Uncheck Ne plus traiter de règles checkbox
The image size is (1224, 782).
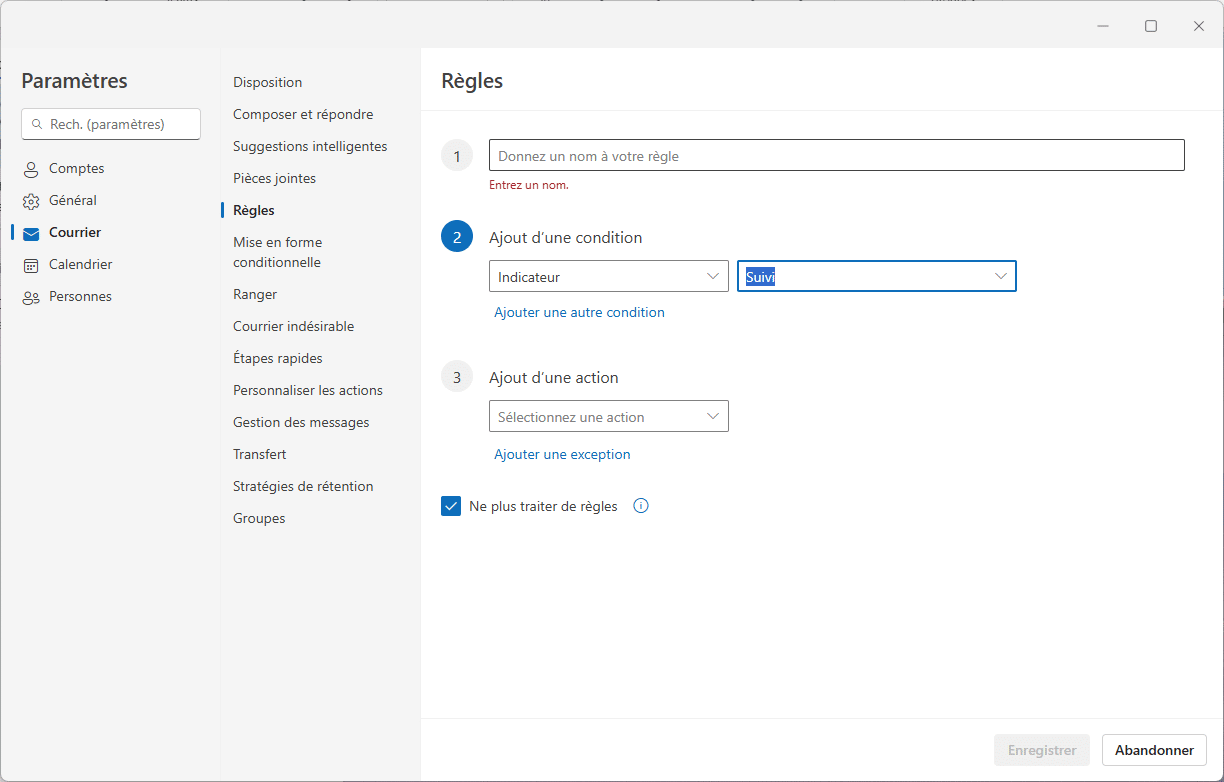tap(451, 506)
